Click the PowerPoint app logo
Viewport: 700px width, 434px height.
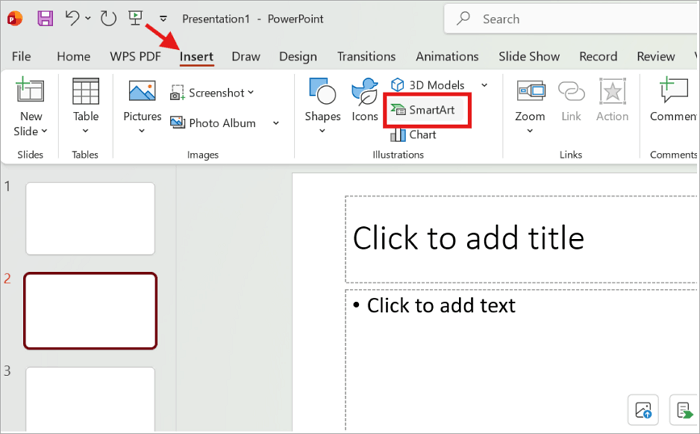click(x=15, y=18)
